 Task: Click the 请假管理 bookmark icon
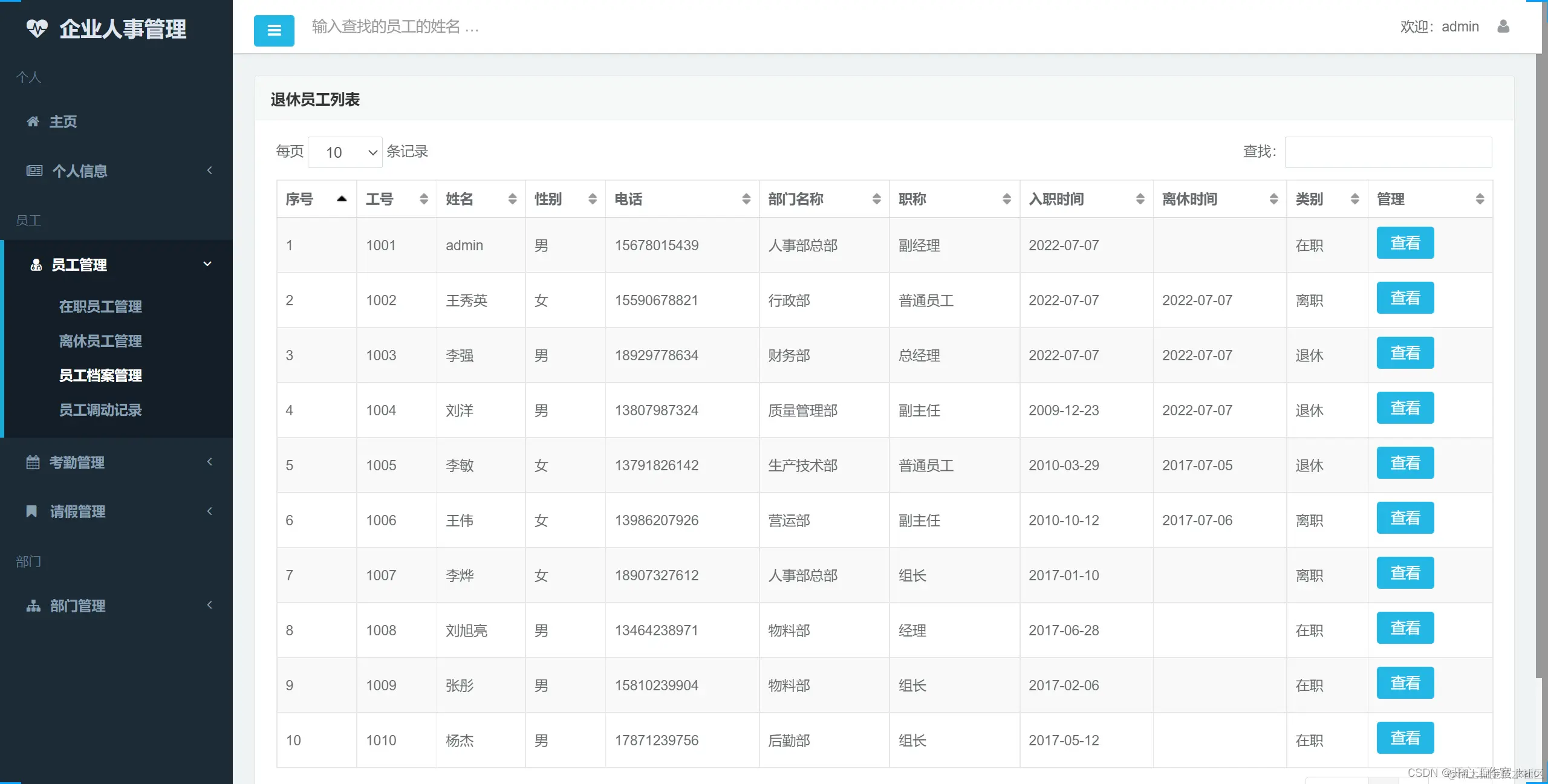click(x=32, y=511)
